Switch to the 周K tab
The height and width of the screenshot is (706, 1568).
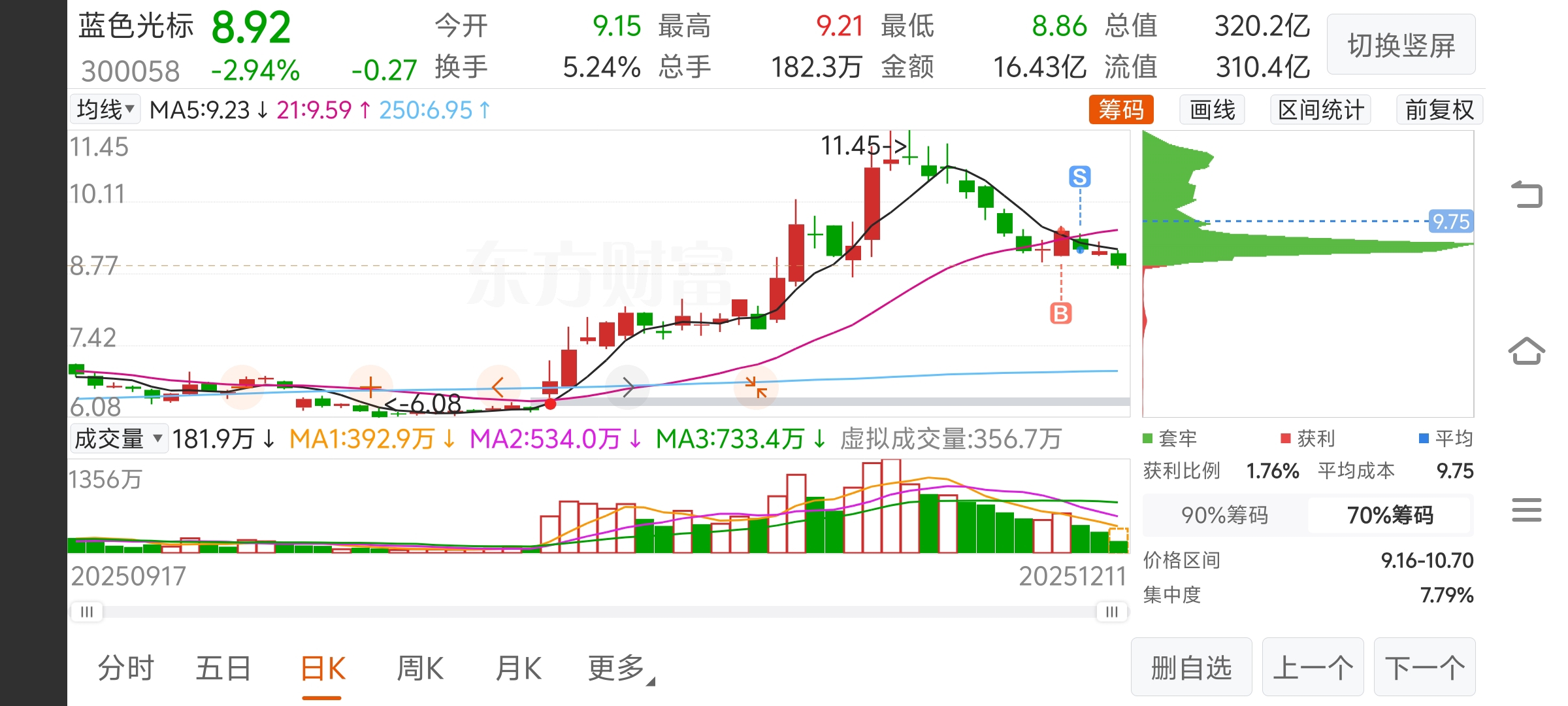[x=420, y=669]
